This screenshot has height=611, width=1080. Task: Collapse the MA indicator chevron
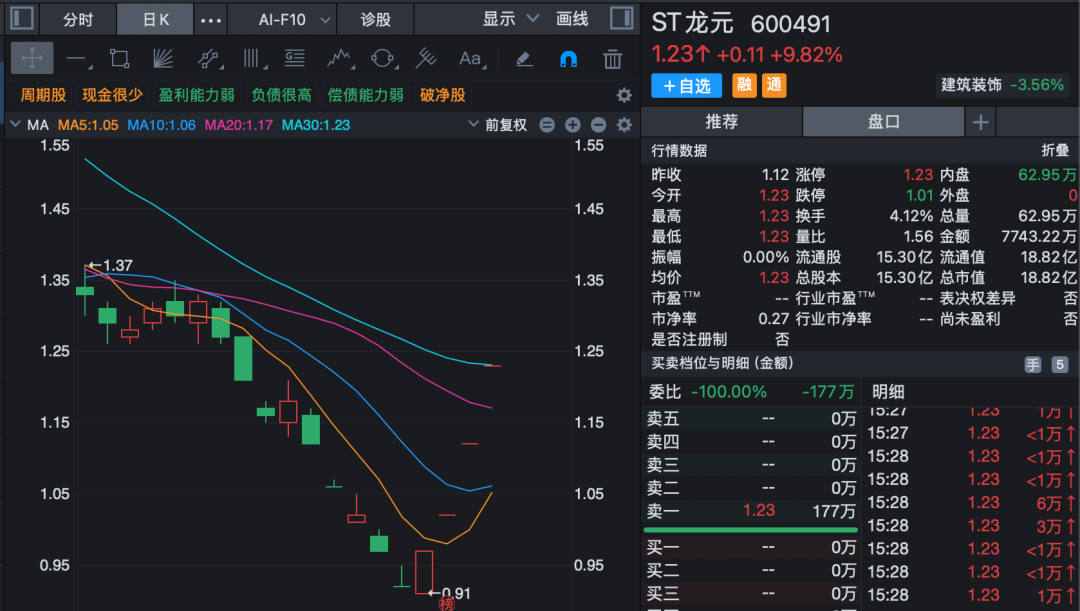pos(15,125)
